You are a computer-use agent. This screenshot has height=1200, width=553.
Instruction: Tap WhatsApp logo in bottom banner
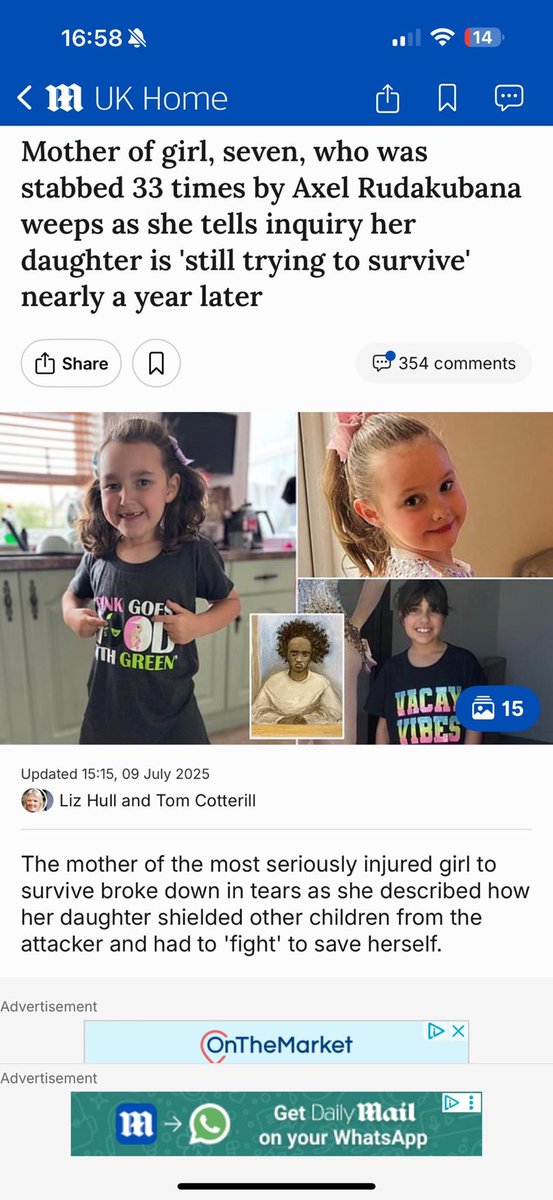(x=209, y=1124)
